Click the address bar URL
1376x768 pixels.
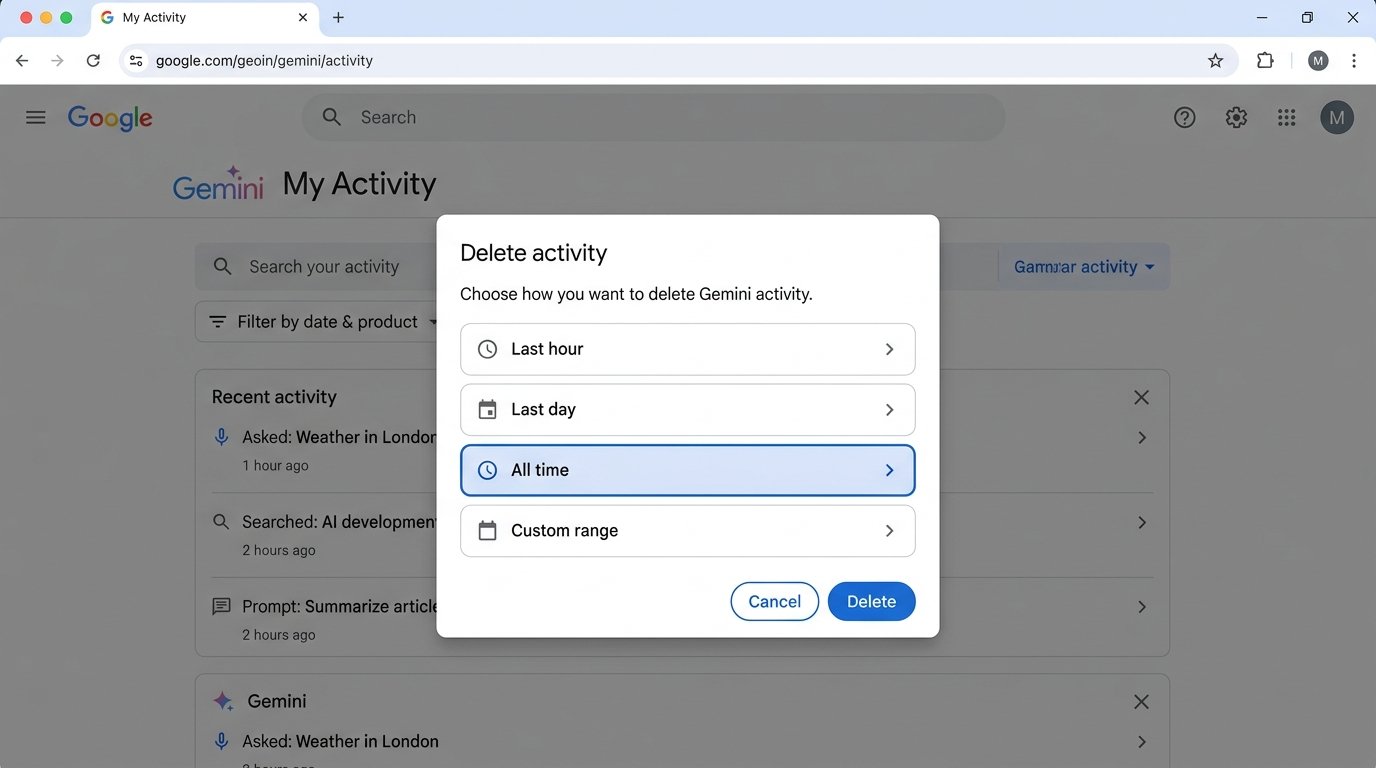pyautogui.click(x=264, y=61)
